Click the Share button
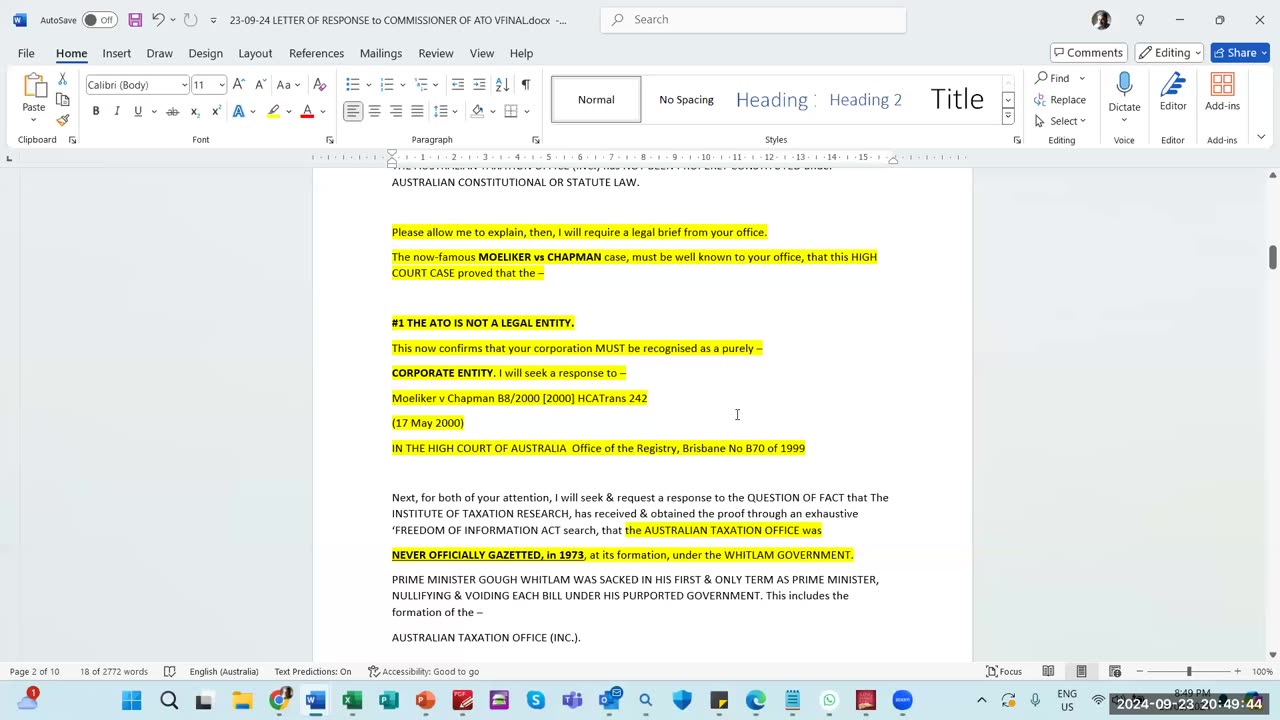The height and width of the screenshot is (720, 1280). point(1240,53)
